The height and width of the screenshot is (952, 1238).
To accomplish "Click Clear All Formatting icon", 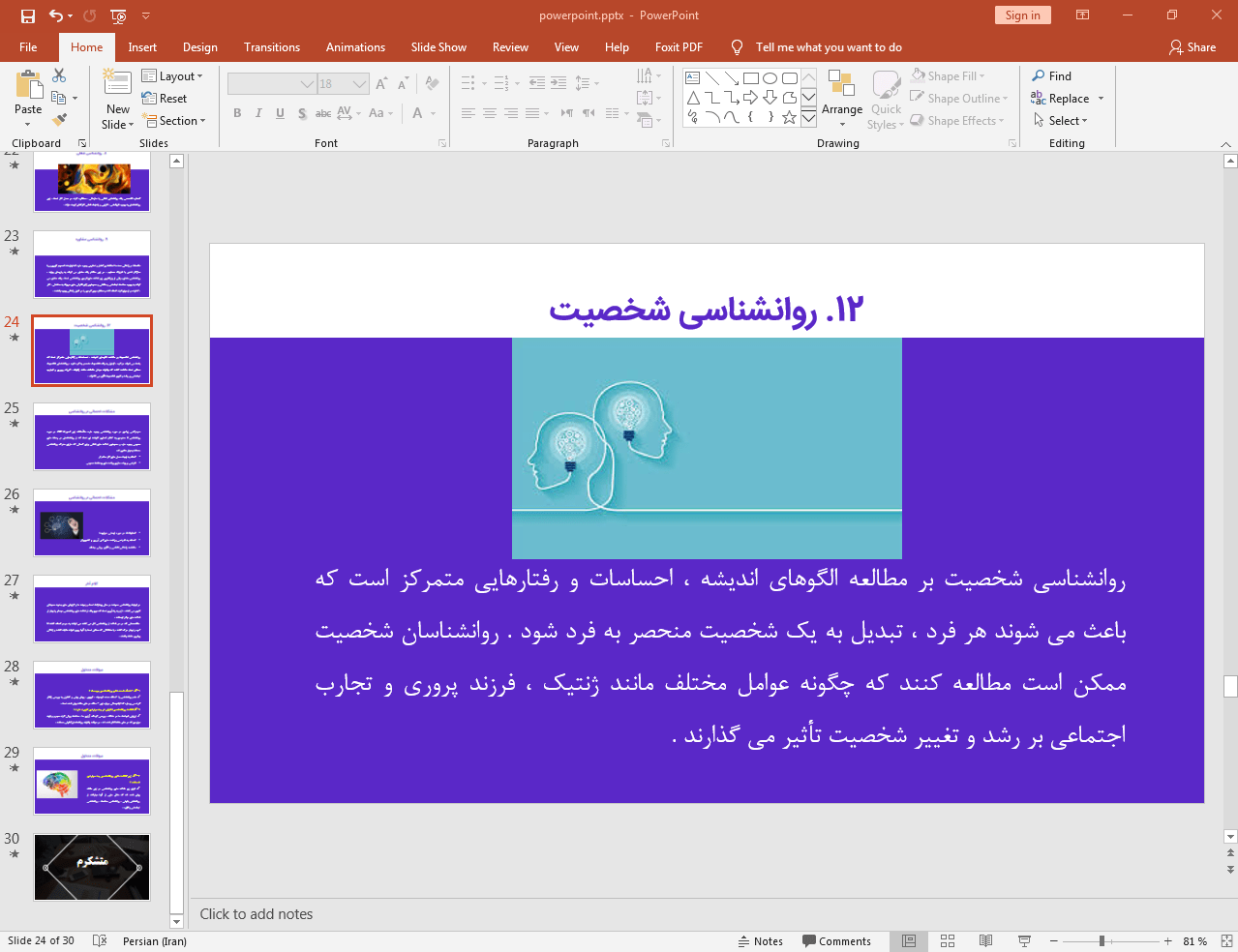I will pos(432,84).
